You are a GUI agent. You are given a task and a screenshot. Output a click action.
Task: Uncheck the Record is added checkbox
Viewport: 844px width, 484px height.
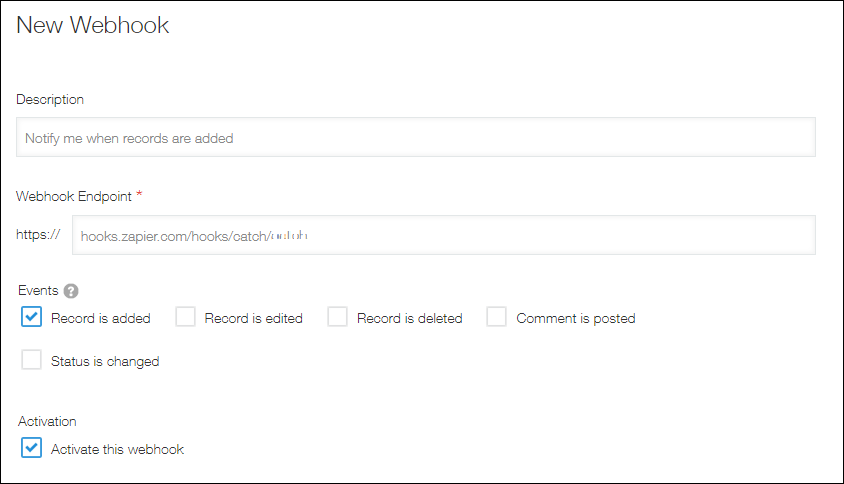(31, 318)
